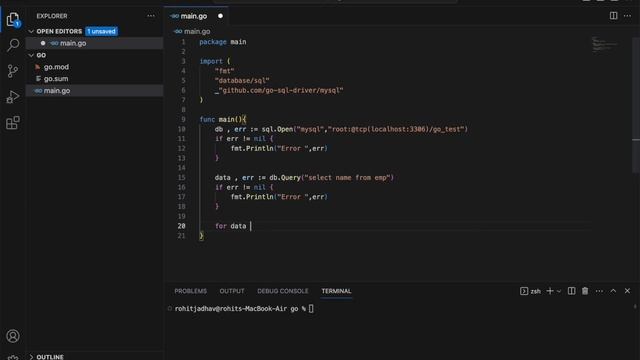Switch to the Problems tab
This screenshot has width=640, height=360.
tap(191, 291)
